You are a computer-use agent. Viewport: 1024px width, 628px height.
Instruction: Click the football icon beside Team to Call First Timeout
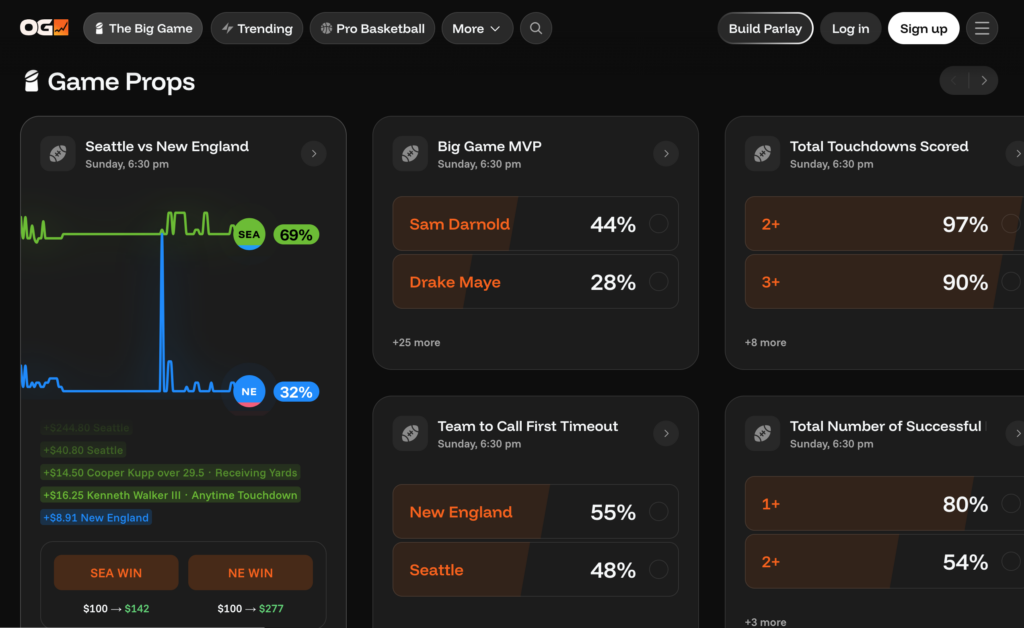click(x=410, y=434)
